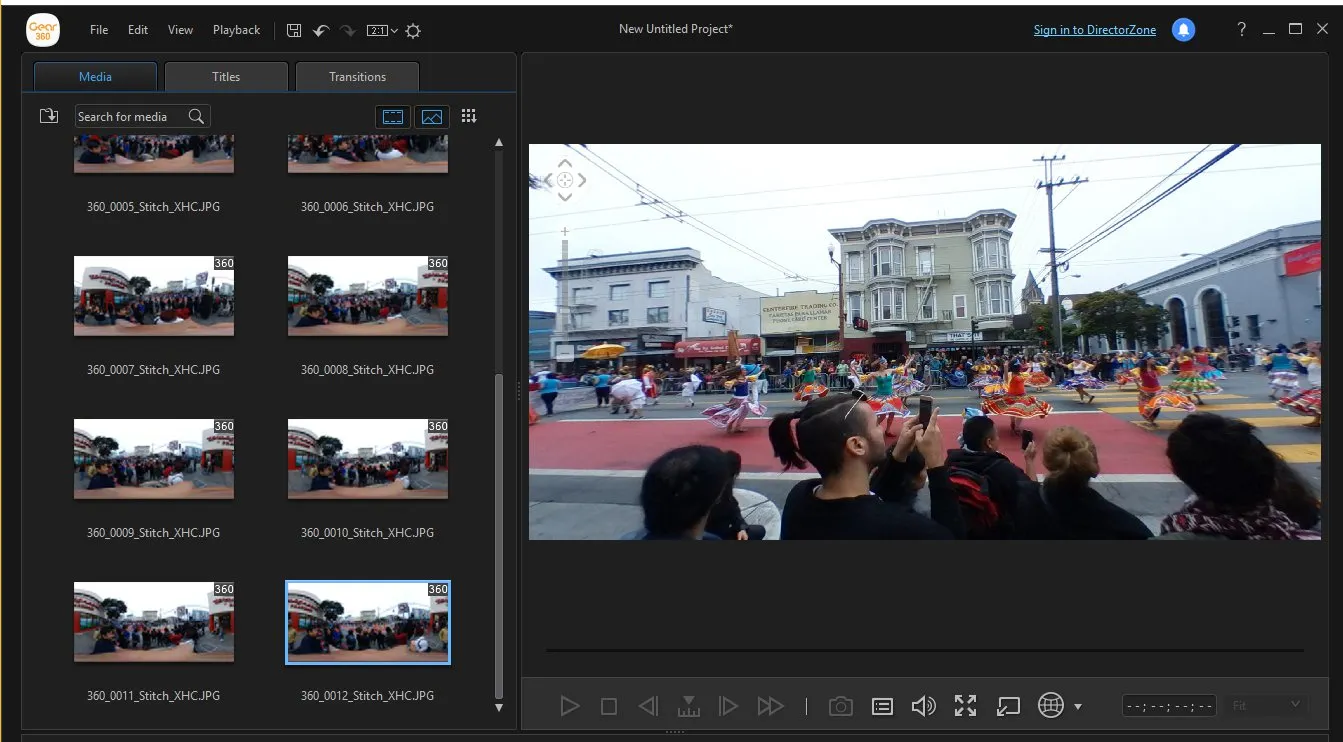Select the 360_0009_Stitch_XHC.JPG thumbnail
1343x742 pixels.
(154, 459)
